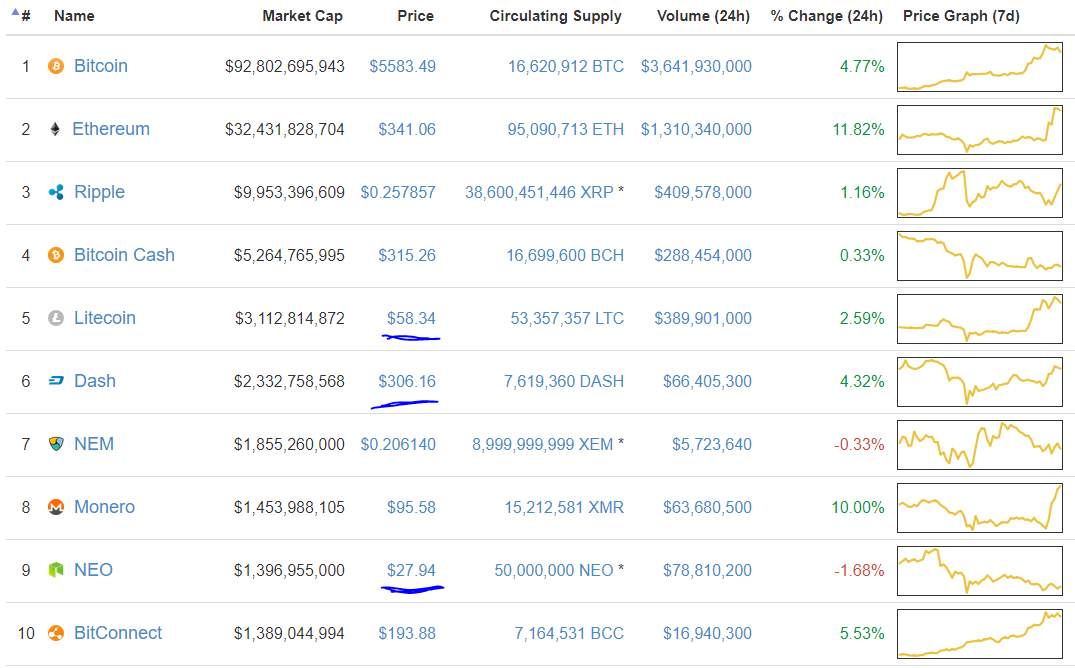Select NEM's -0.33% change value

(x=859, y=444)
